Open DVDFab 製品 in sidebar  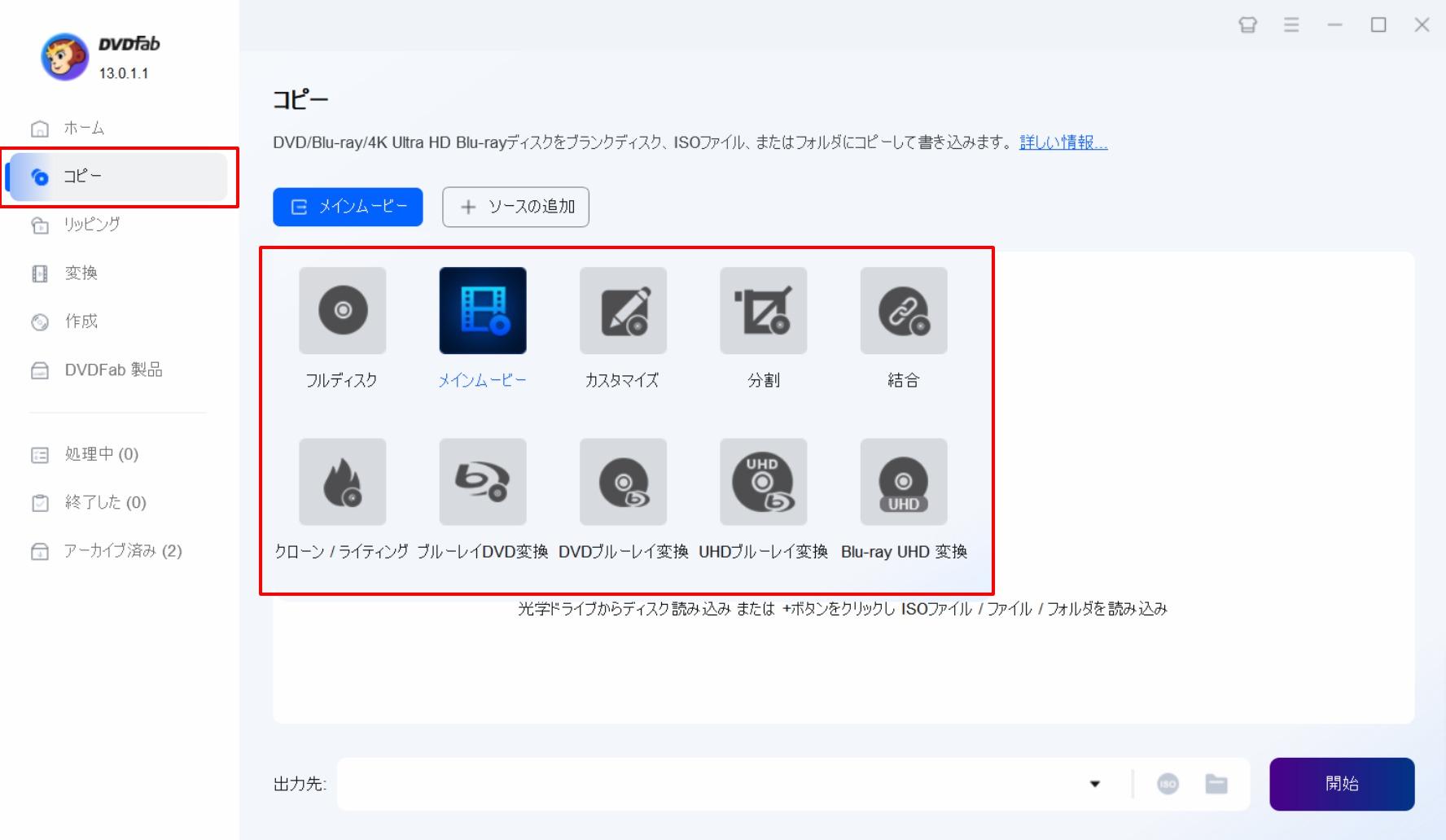[x=119, y=370]
